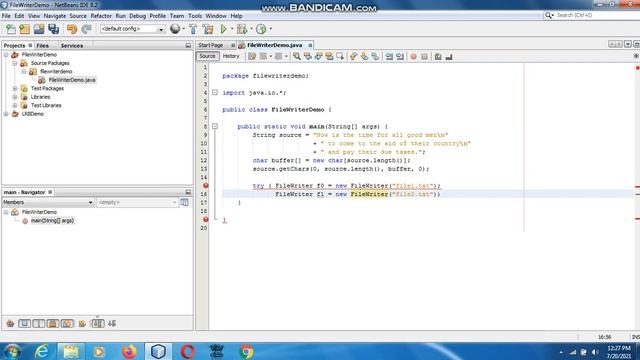Switch to the History view button
Viewport: 640px width, 360px height.
click(231, 56)
